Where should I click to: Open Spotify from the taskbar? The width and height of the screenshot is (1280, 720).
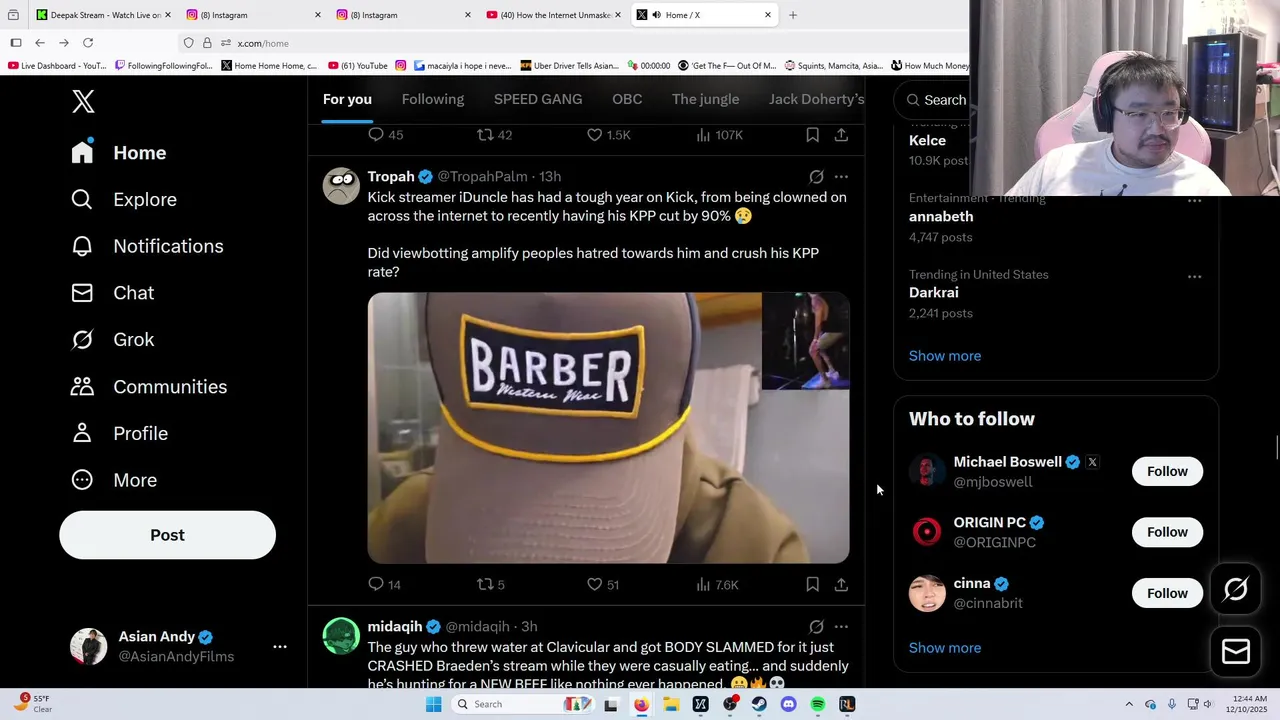(x=818, y=704)
